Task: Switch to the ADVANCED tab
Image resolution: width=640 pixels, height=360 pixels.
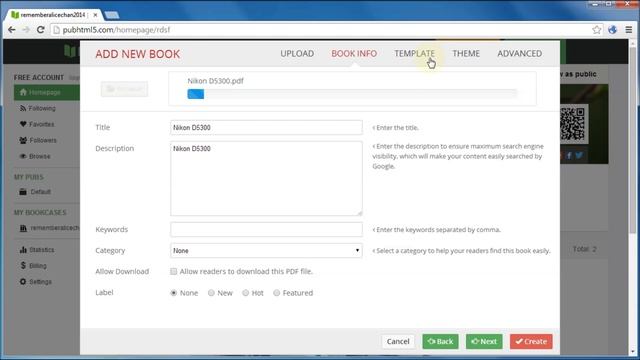Action: point(520,53)
